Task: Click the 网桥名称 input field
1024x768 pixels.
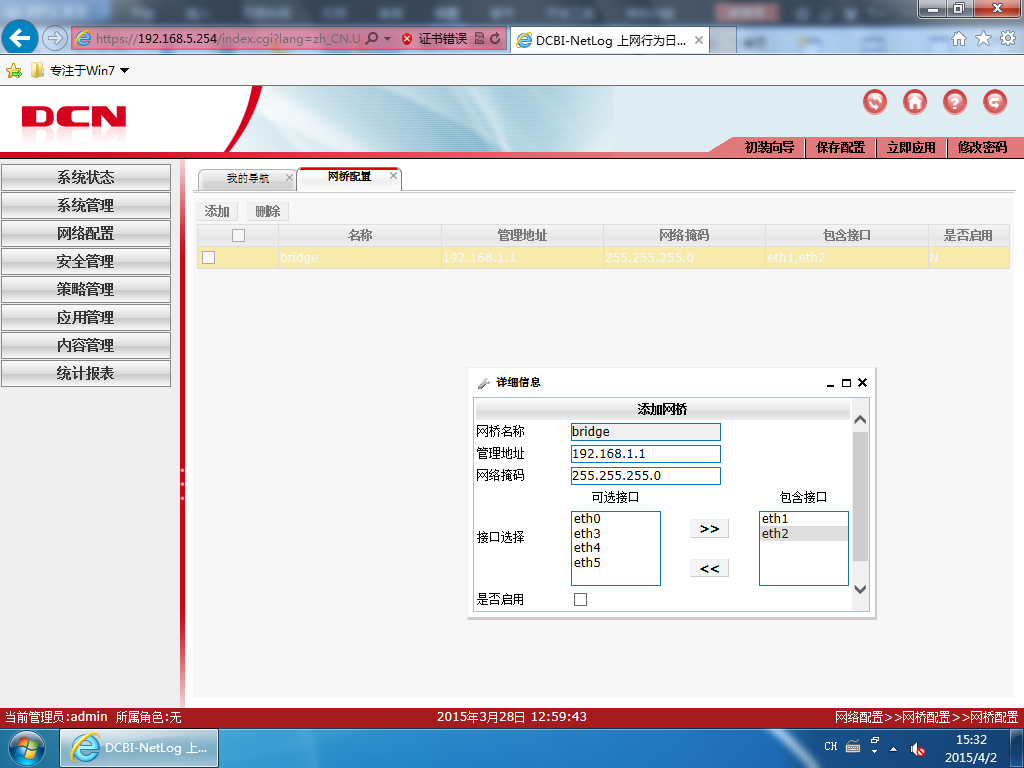Action: 645,432
